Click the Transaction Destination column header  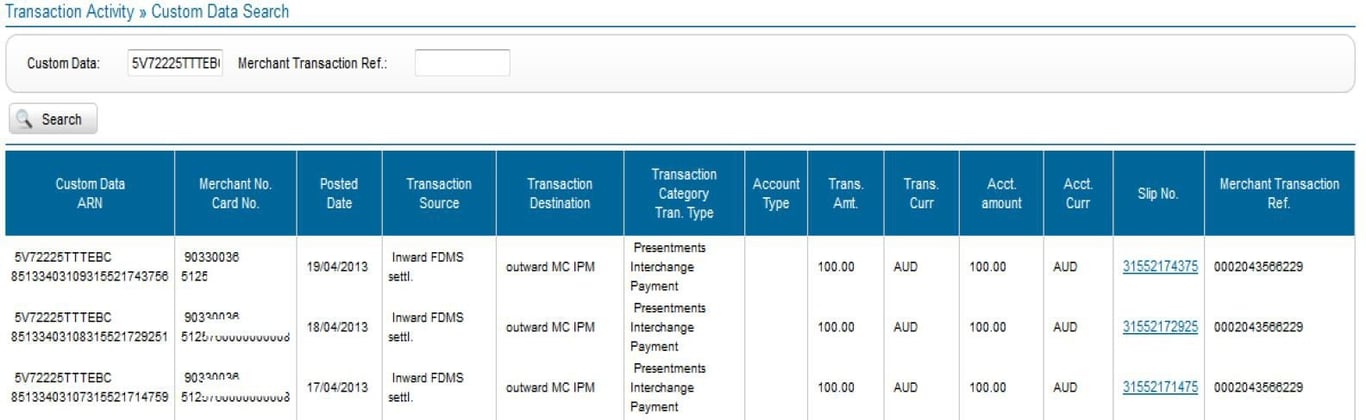pos(559,193)
